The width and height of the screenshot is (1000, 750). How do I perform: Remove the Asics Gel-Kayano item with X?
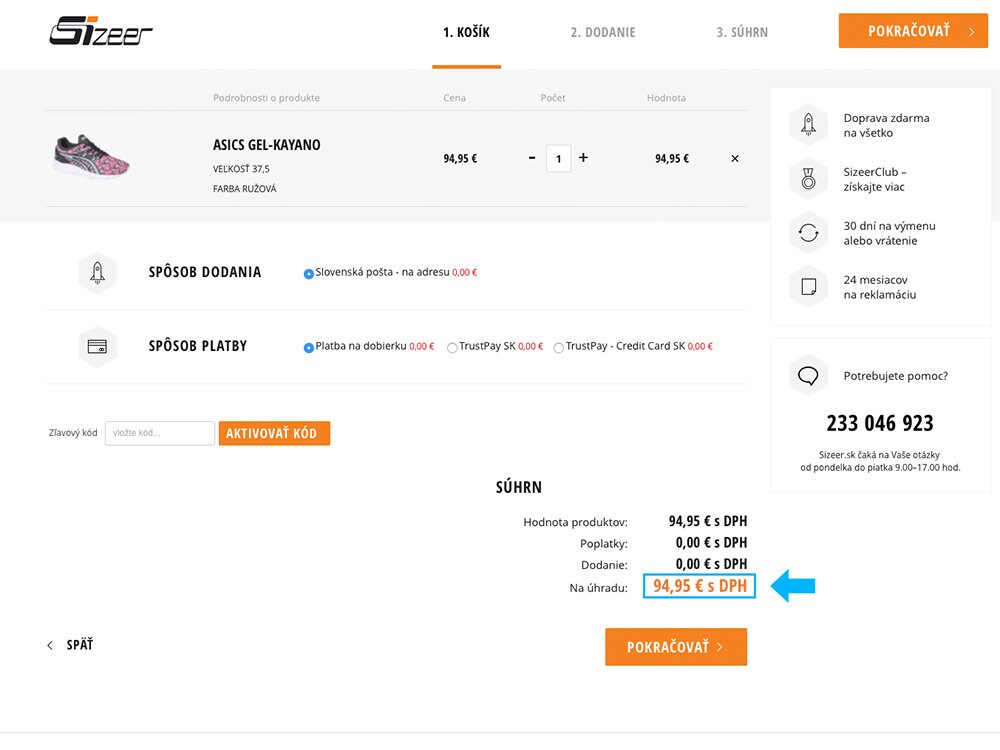coord(735,158)
